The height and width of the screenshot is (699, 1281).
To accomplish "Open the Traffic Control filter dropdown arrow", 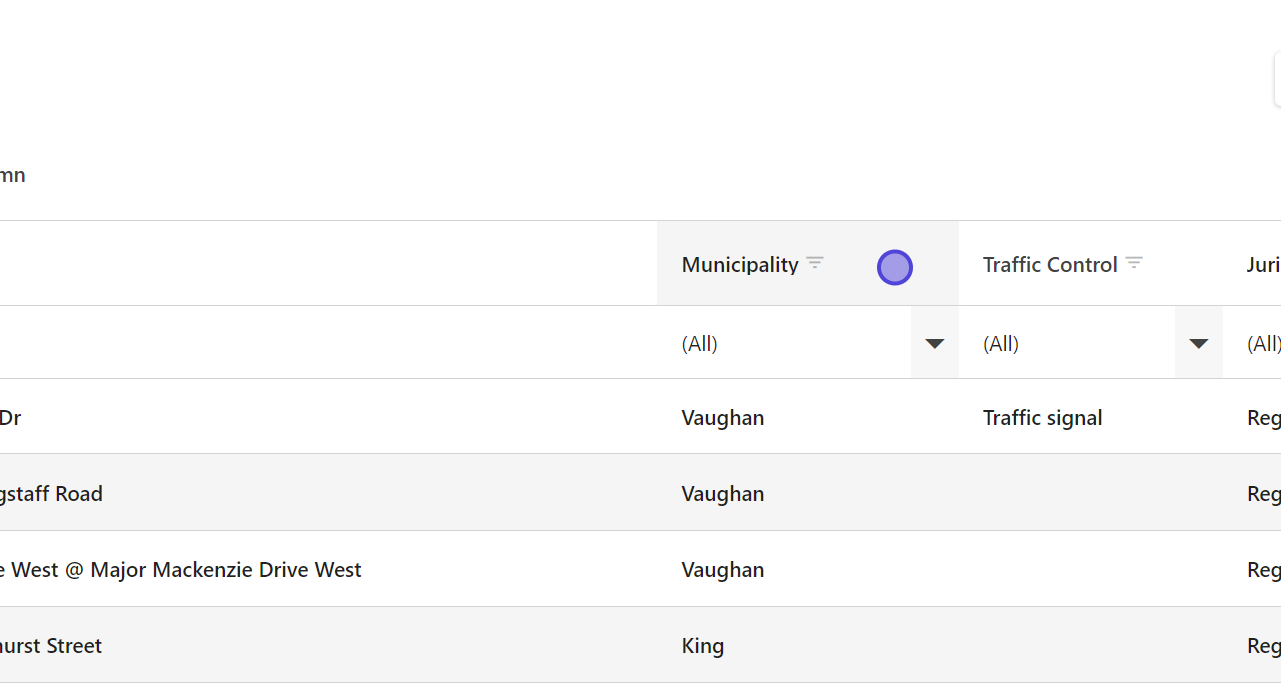I will pyautogui.click(x=1198, y=344).
